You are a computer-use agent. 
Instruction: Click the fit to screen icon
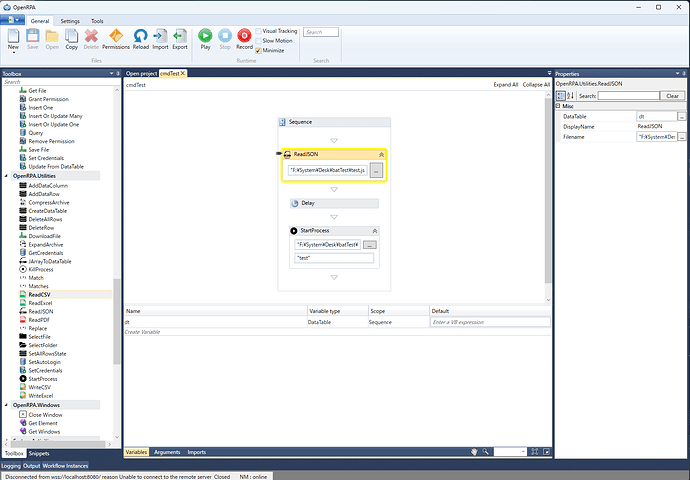pyautogui.click(x=535, y=452)
